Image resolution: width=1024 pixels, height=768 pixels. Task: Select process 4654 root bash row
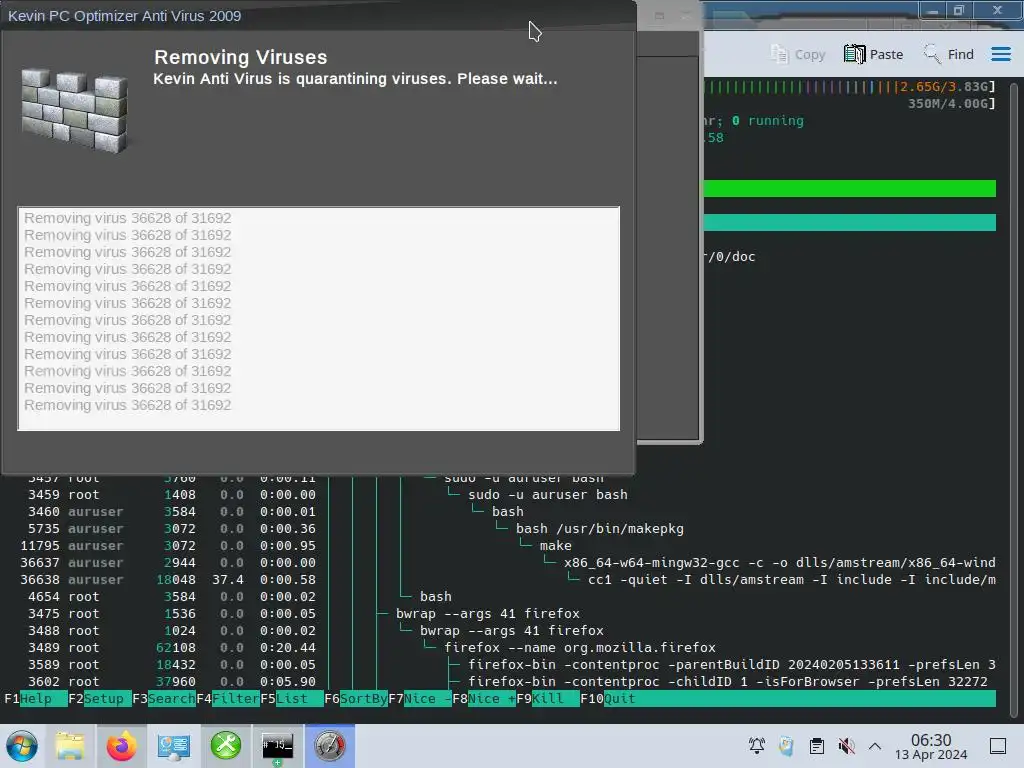(x=500, y=597)
